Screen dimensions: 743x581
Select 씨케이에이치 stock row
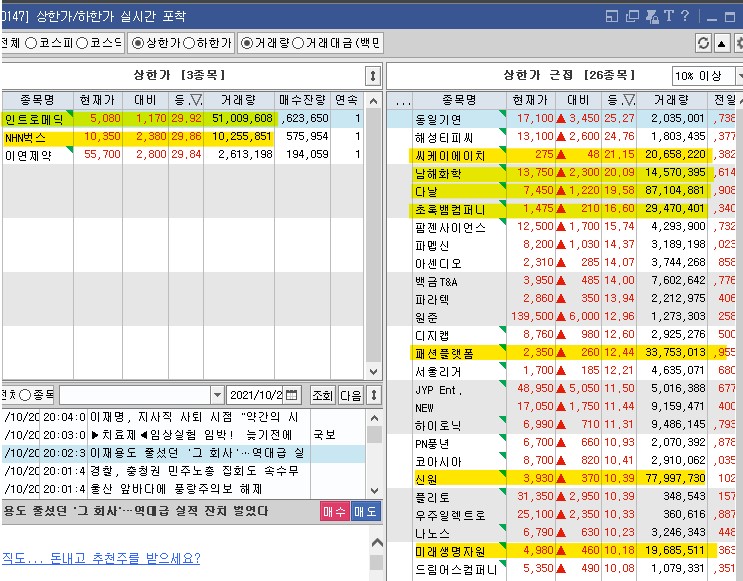[564, 155]
